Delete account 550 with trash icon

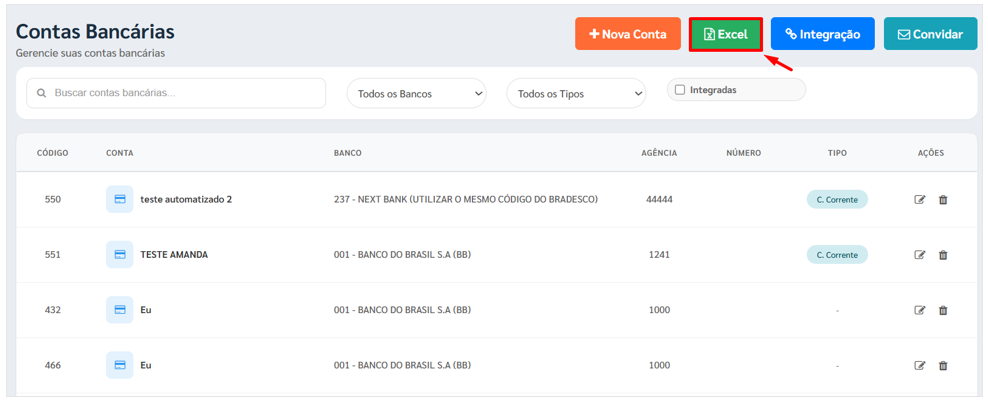coord(943,200)
